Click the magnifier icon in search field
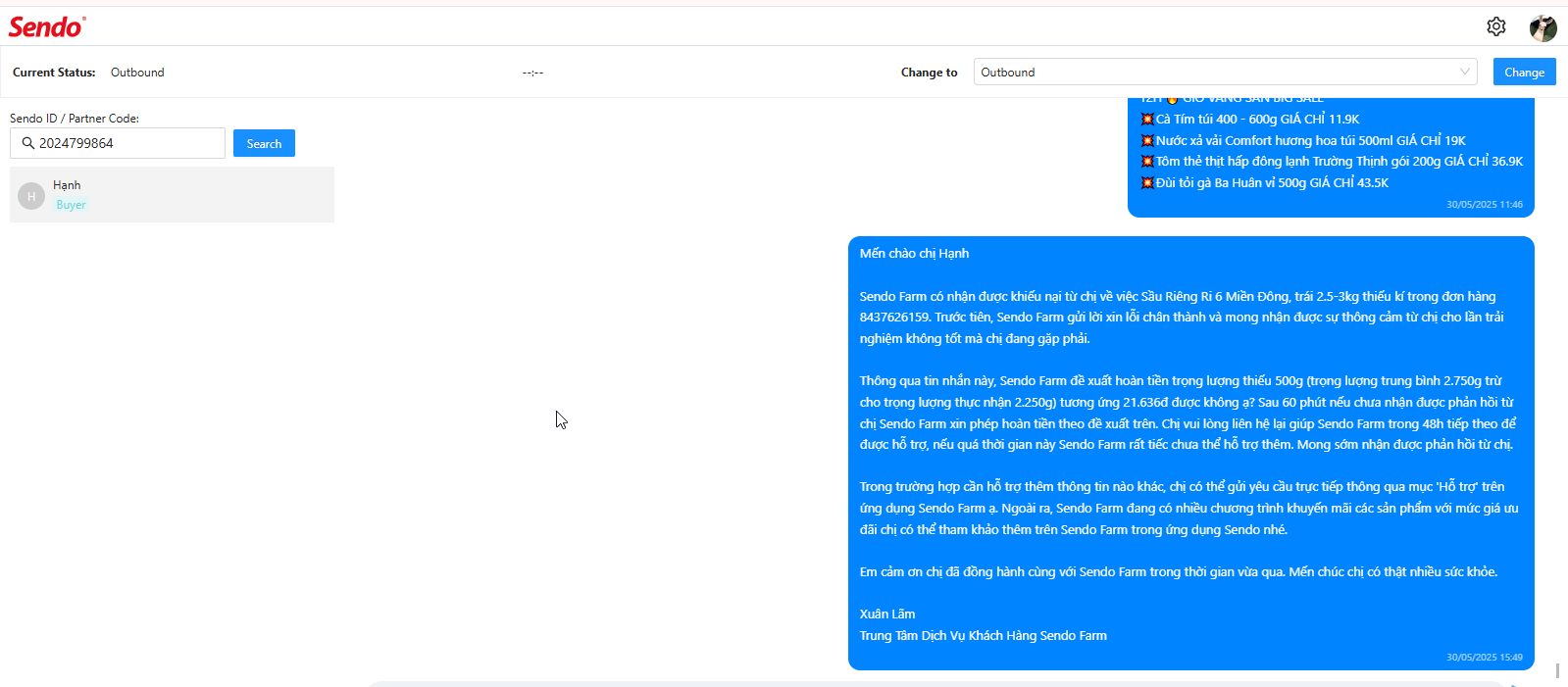Image resolution: width=1568 pixels, height=687 pixels. [27, 143]
